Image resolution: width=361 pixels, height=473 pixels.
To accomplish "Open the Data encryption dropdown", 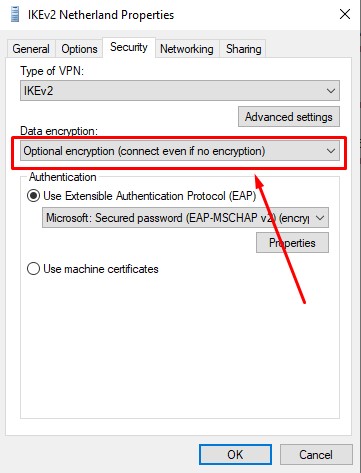I will coord(180,151).
